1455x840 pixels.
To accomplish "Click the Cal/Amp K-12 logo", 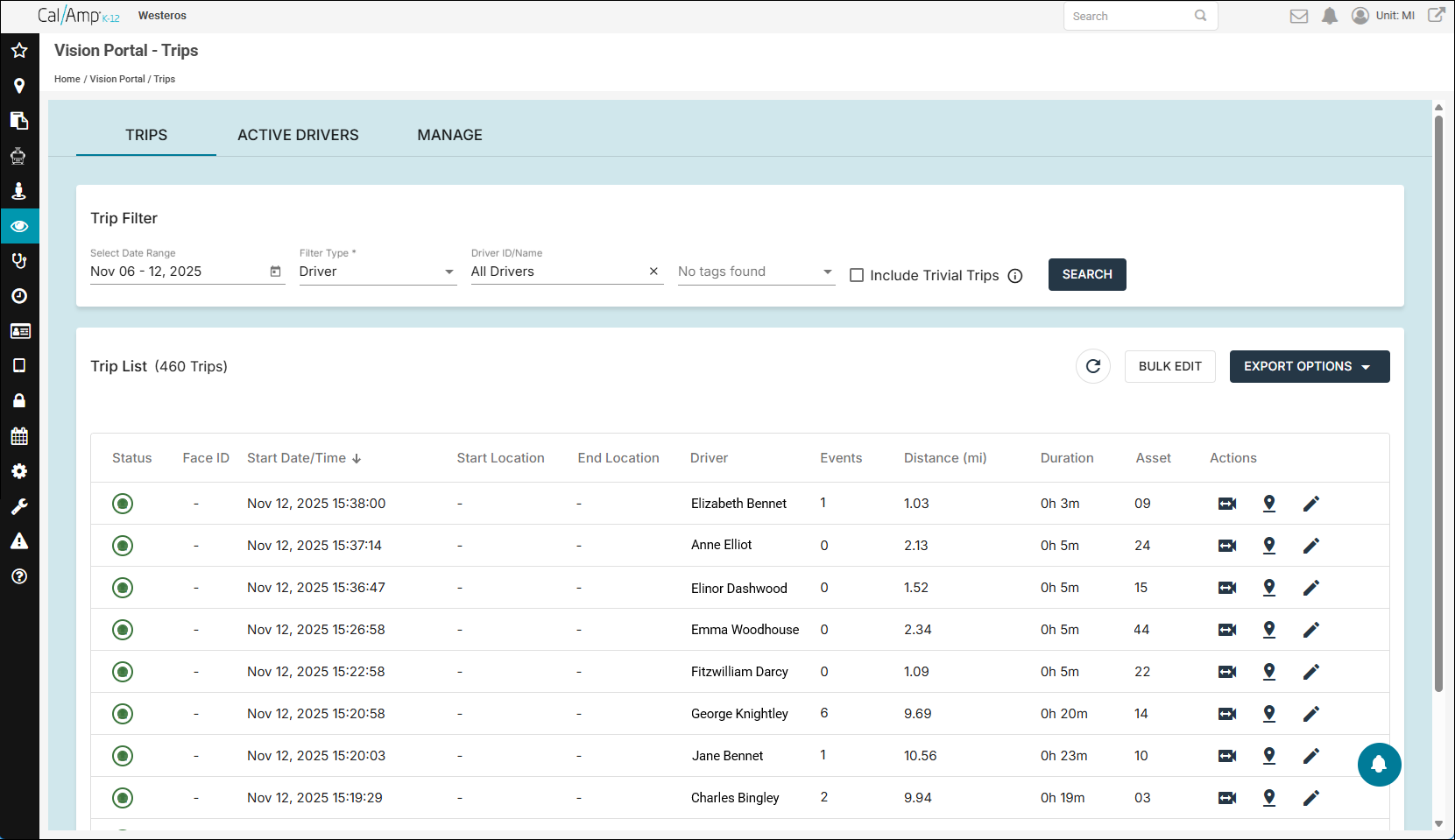I will tap(79, 16).
